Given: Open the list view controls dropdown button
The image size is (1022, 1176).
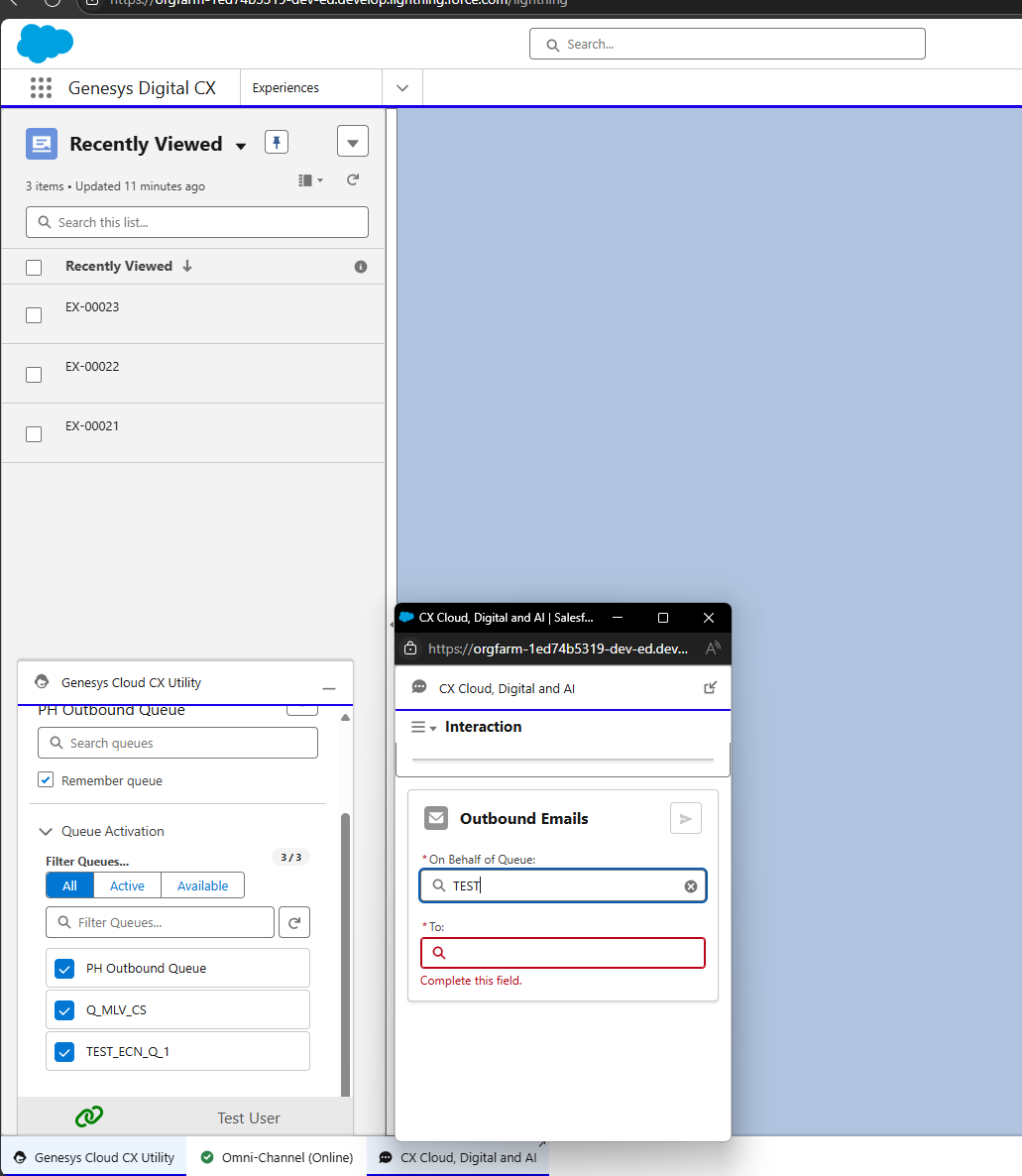Looking at the screenshot, I should point(353,142).
